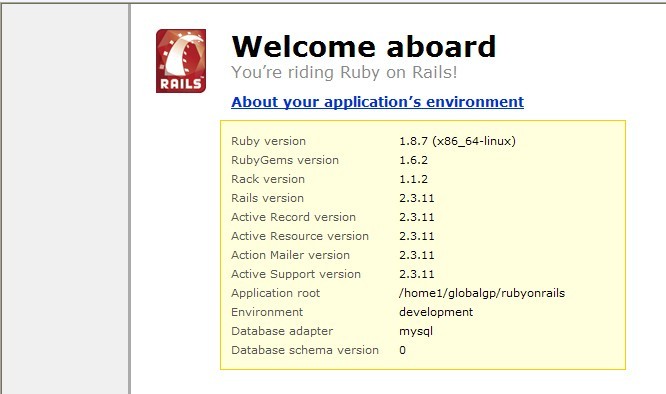Select the 'mysql' adapter value
666x394 pixels.
click(416, 332)
